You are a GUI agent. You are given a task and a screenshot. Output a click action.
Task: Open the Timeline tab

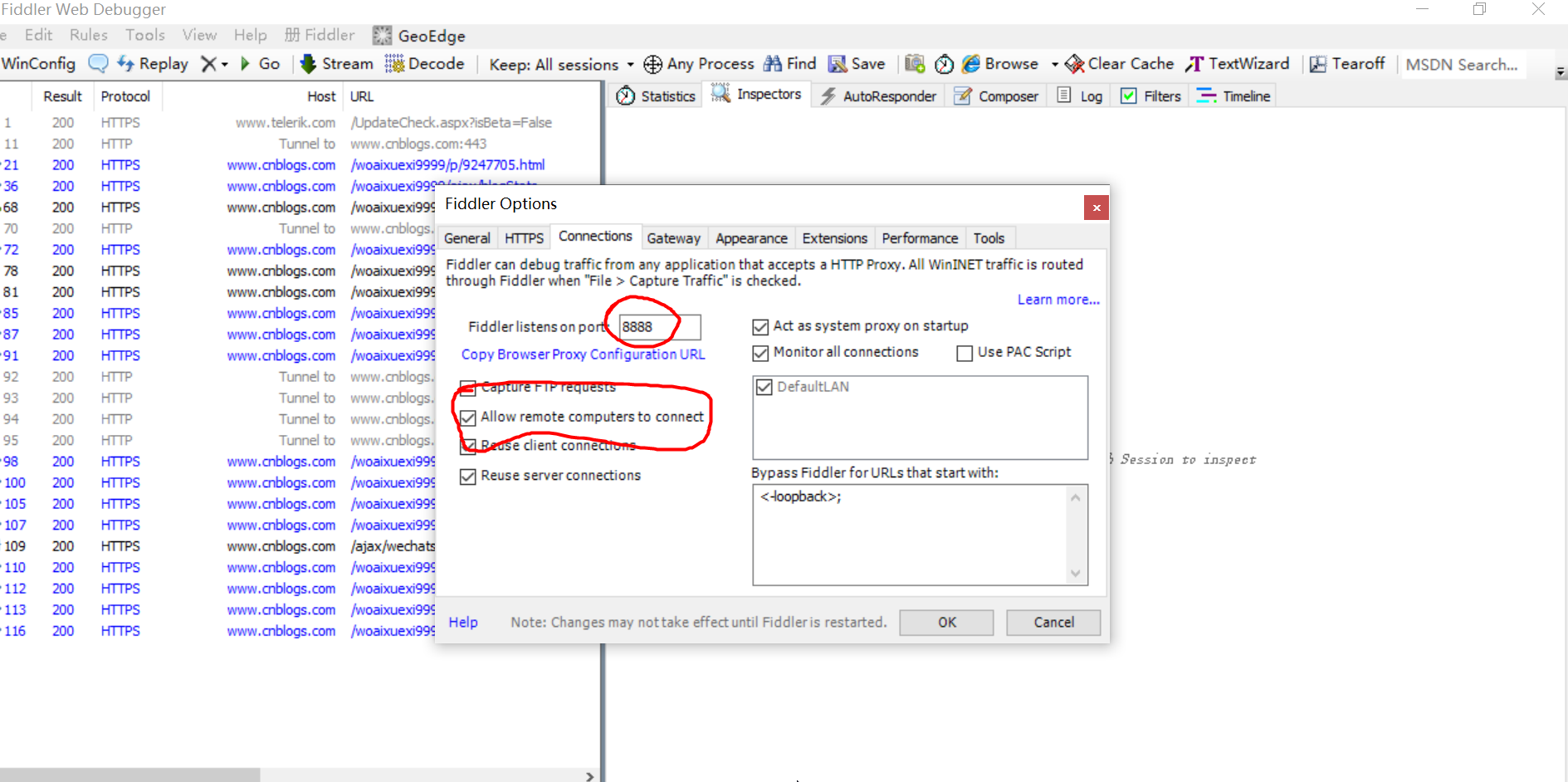click(1233, 96)
